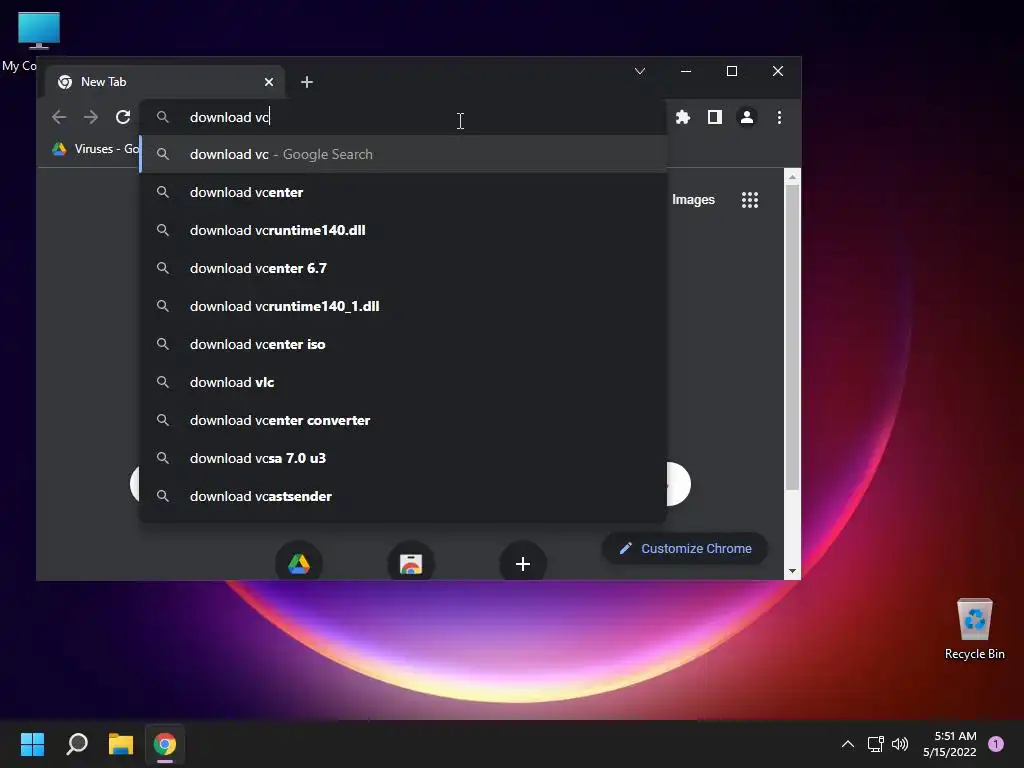Reload the page with the refresh icon
This screenshot has width=1024, height=768.
(x=123, y=118)
